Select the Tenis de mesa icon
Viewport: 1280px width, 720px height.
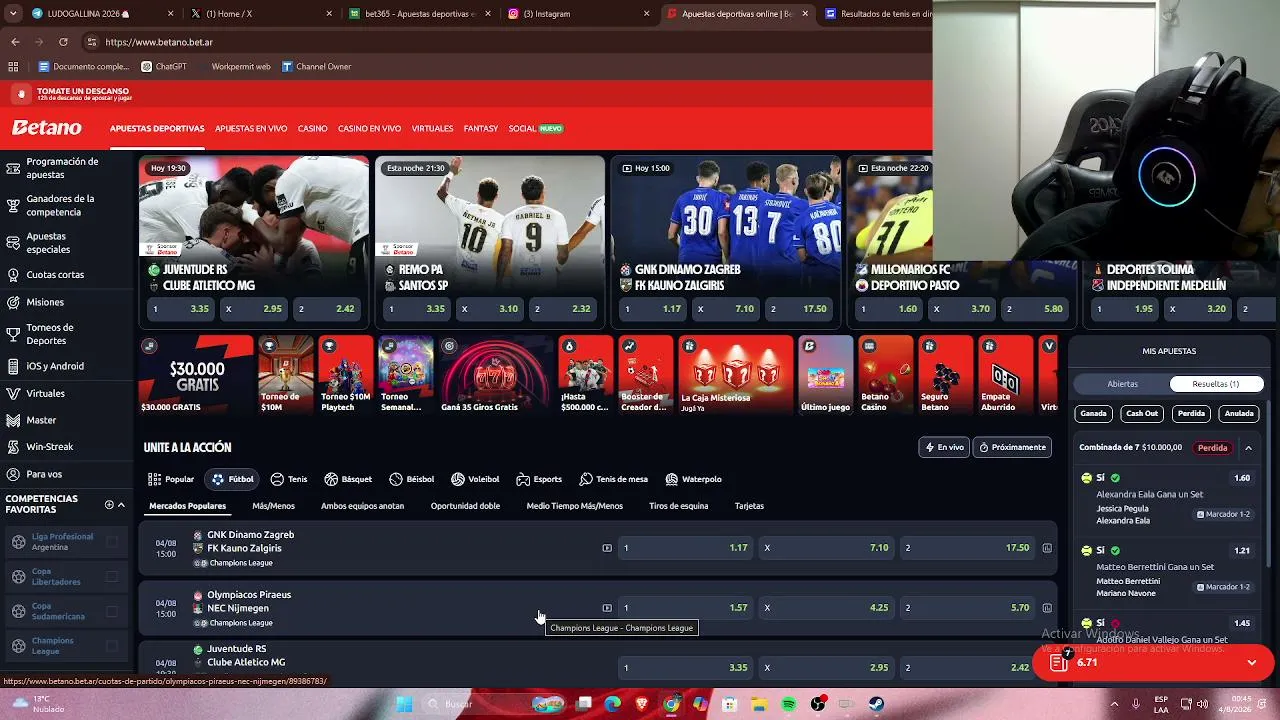586,479
